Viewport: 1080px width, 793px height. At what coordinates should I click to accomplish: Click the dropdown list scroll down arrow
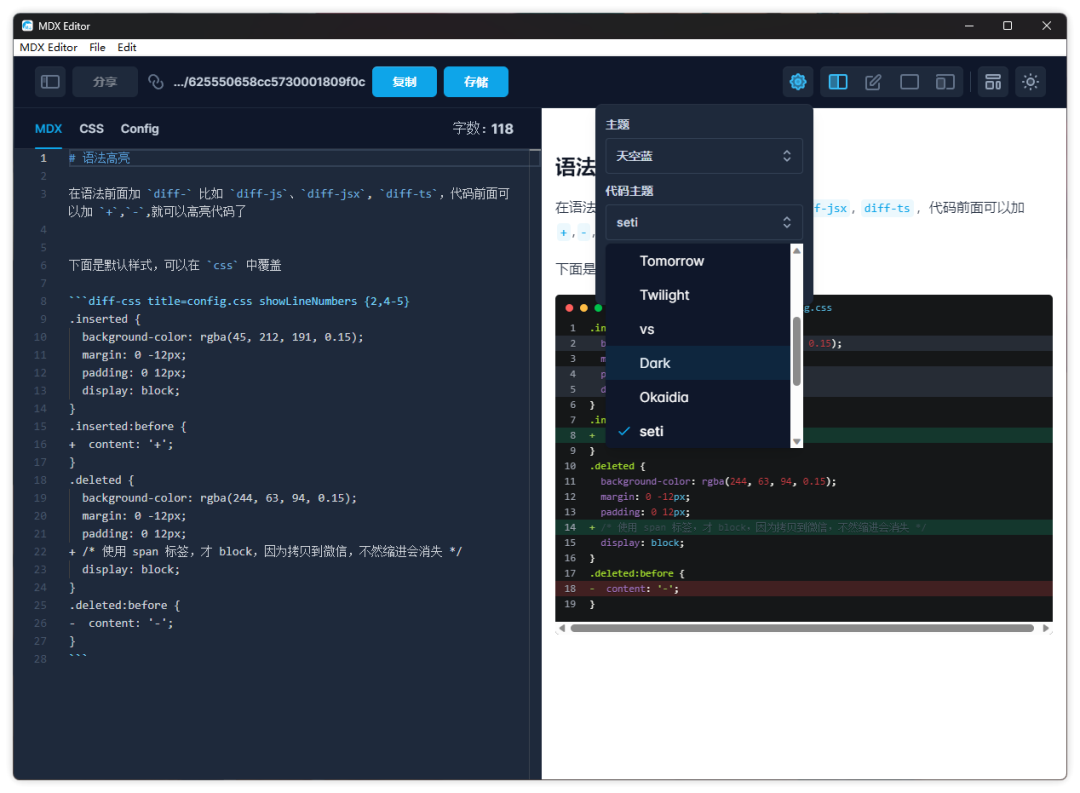pyautogui.click(x=796, y=442)
